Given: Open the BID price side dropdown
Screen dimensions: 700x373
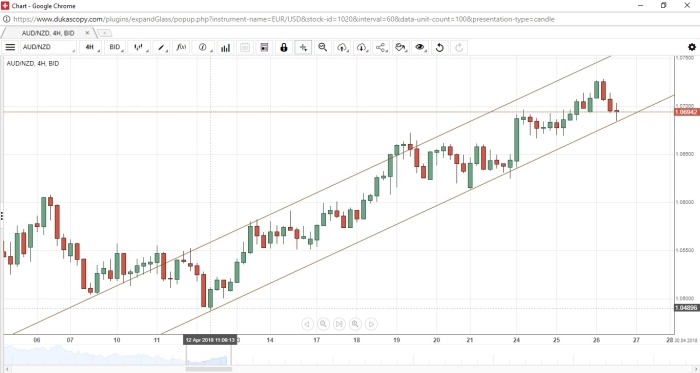Looking at the screenshot, I should pyautogui.click(x=116, y=47).
